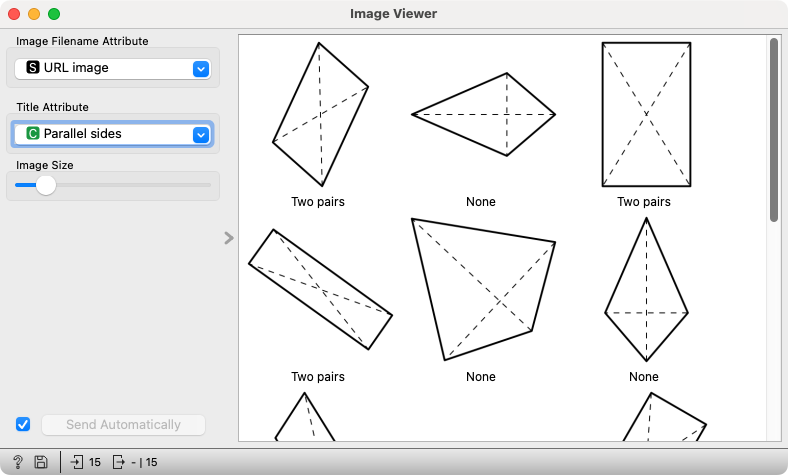Click the Send Automatically button
788x475 pixels.
[123, 425]
